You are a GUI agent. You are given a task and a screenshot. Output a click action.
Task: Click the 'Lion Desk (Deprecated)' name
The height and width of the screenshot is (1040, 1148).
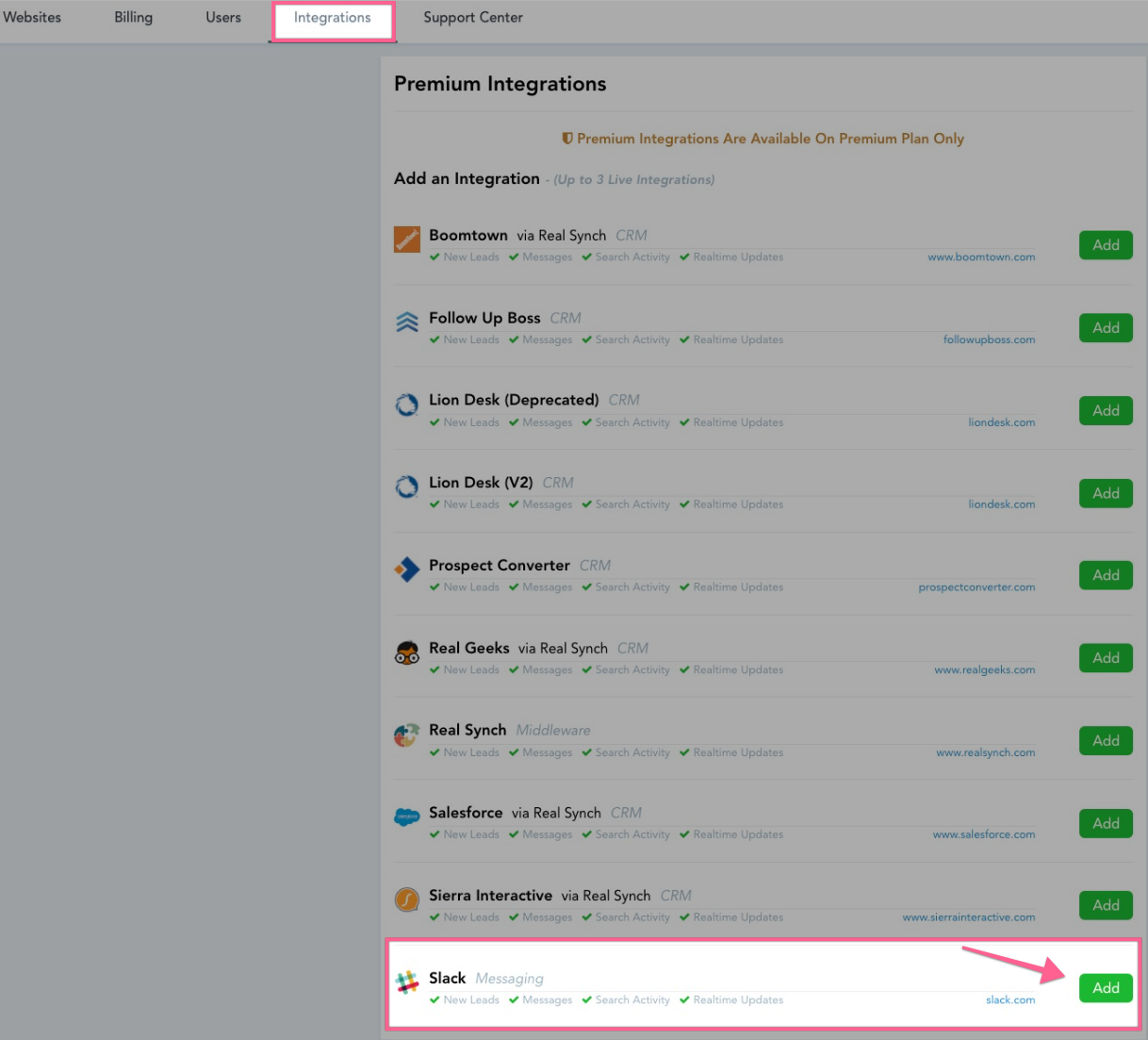click(x=514, y=400)
